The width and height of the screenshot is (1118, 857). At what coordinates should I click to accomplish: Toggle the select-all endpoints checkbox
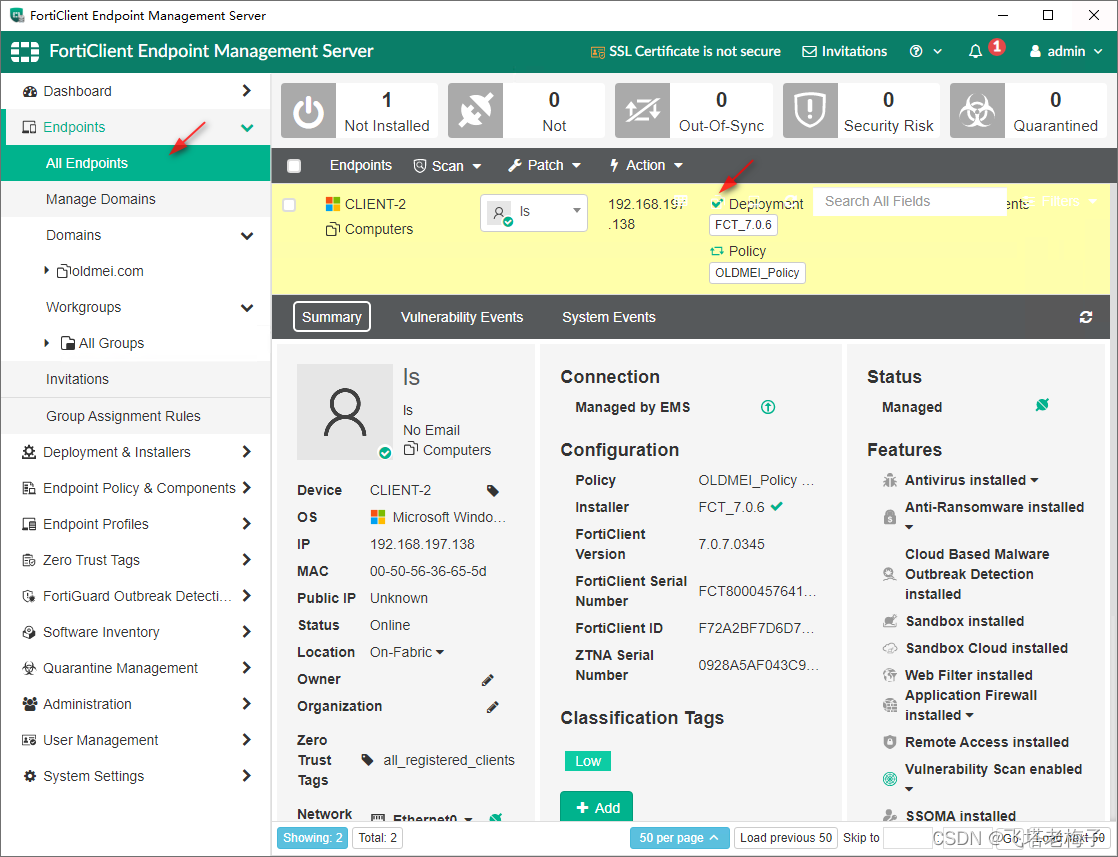tap(294, 166)
